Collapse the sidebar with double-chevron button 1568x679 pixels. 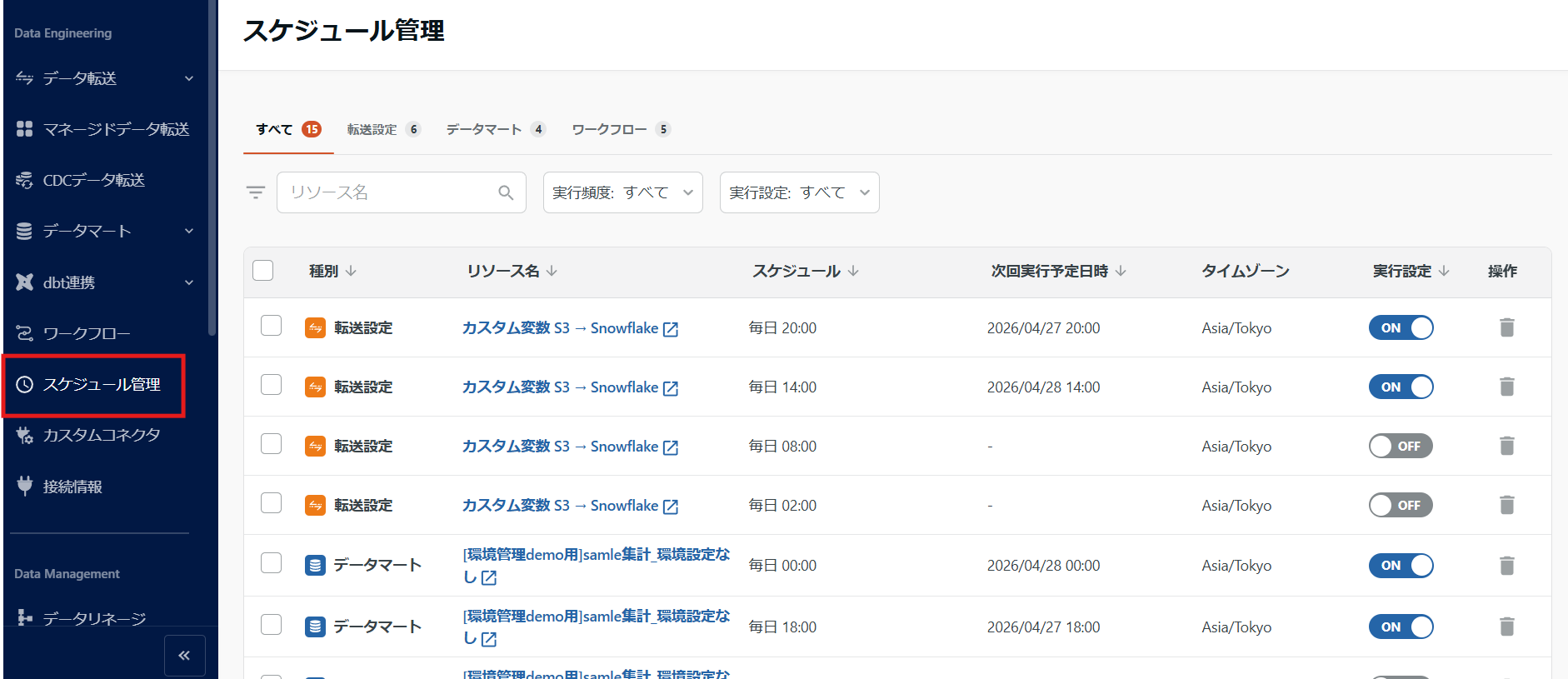185,656
